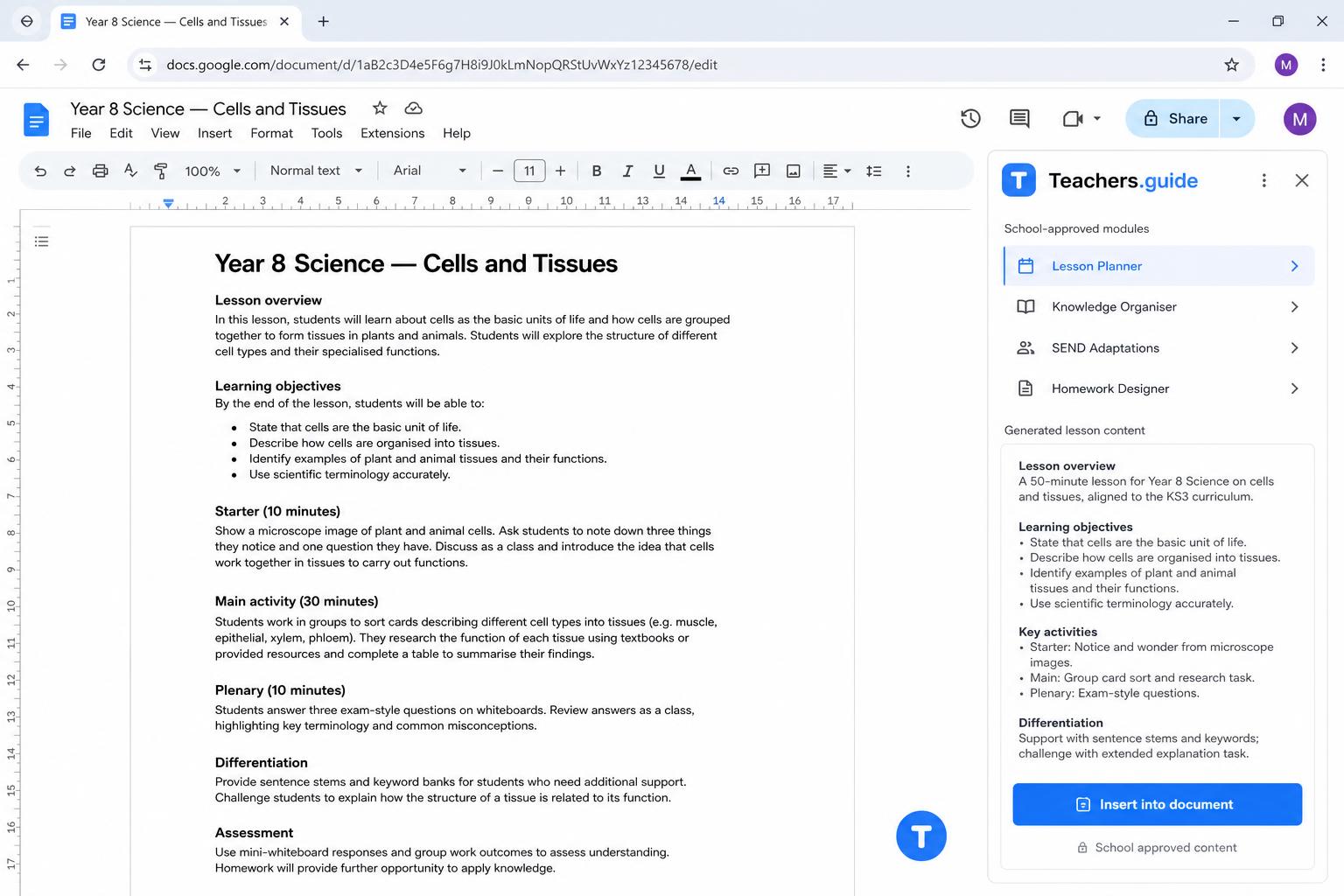Open the Google account avatar in Docs
Screen dimensions: 1344x896
pos(1299,119)
